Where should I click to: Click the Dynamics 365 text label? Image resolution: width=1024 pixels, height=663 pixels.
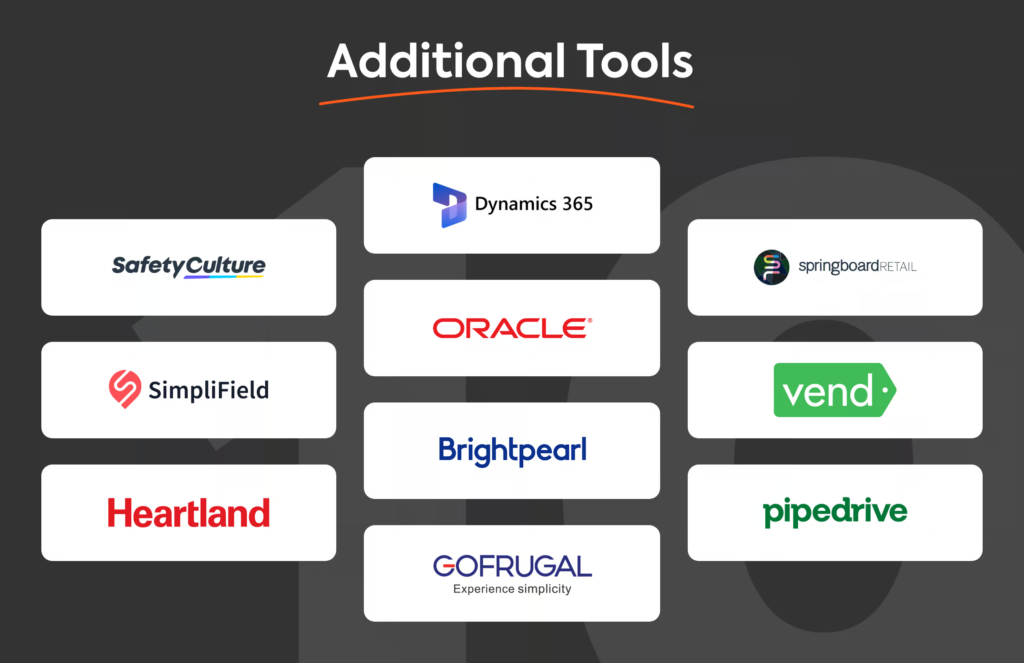[534, 204]
